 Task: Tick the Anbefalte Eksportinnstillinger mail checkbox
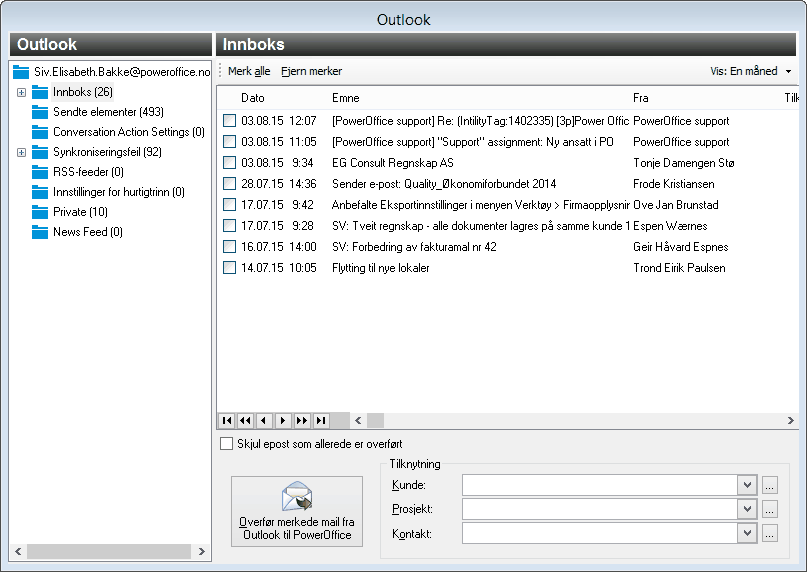click(x=229, y=205)
